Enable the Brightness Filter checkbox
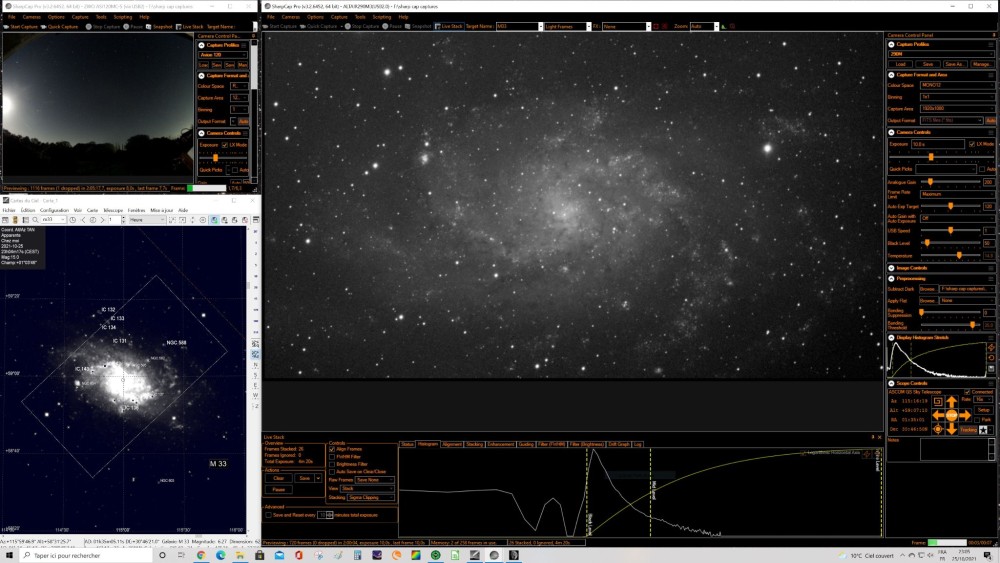This screenshot has width=1000, height=563. pyautogui.click(x=332, y=464)
